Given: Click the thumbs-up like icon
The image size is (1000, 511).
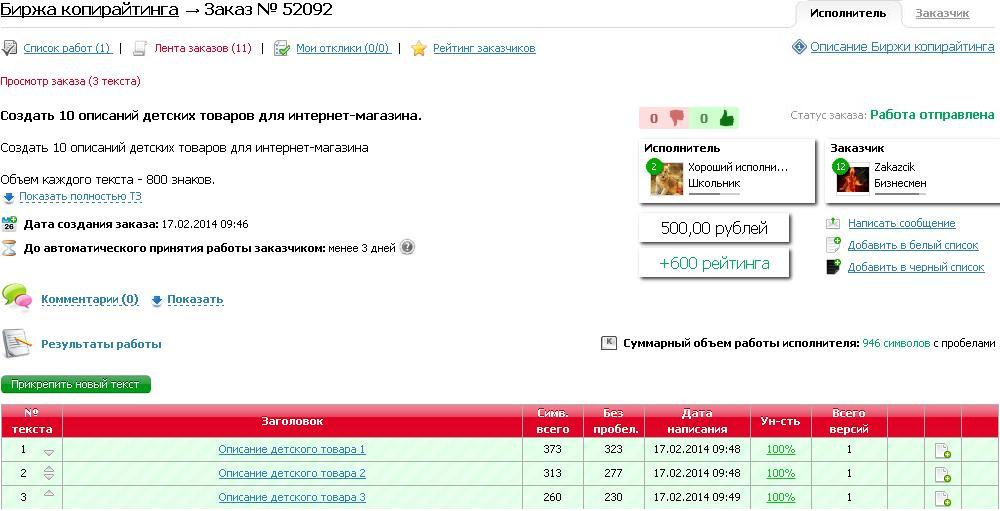Looking at the screenshot, I should coord(726,118).
